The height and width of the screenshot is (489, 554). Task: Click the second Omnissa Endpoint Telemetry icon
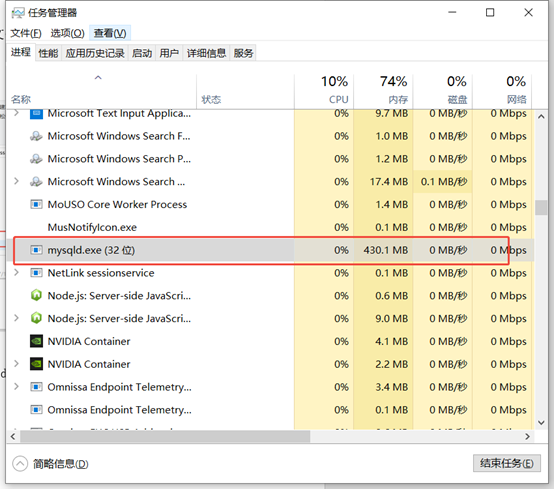coord(36,410)
